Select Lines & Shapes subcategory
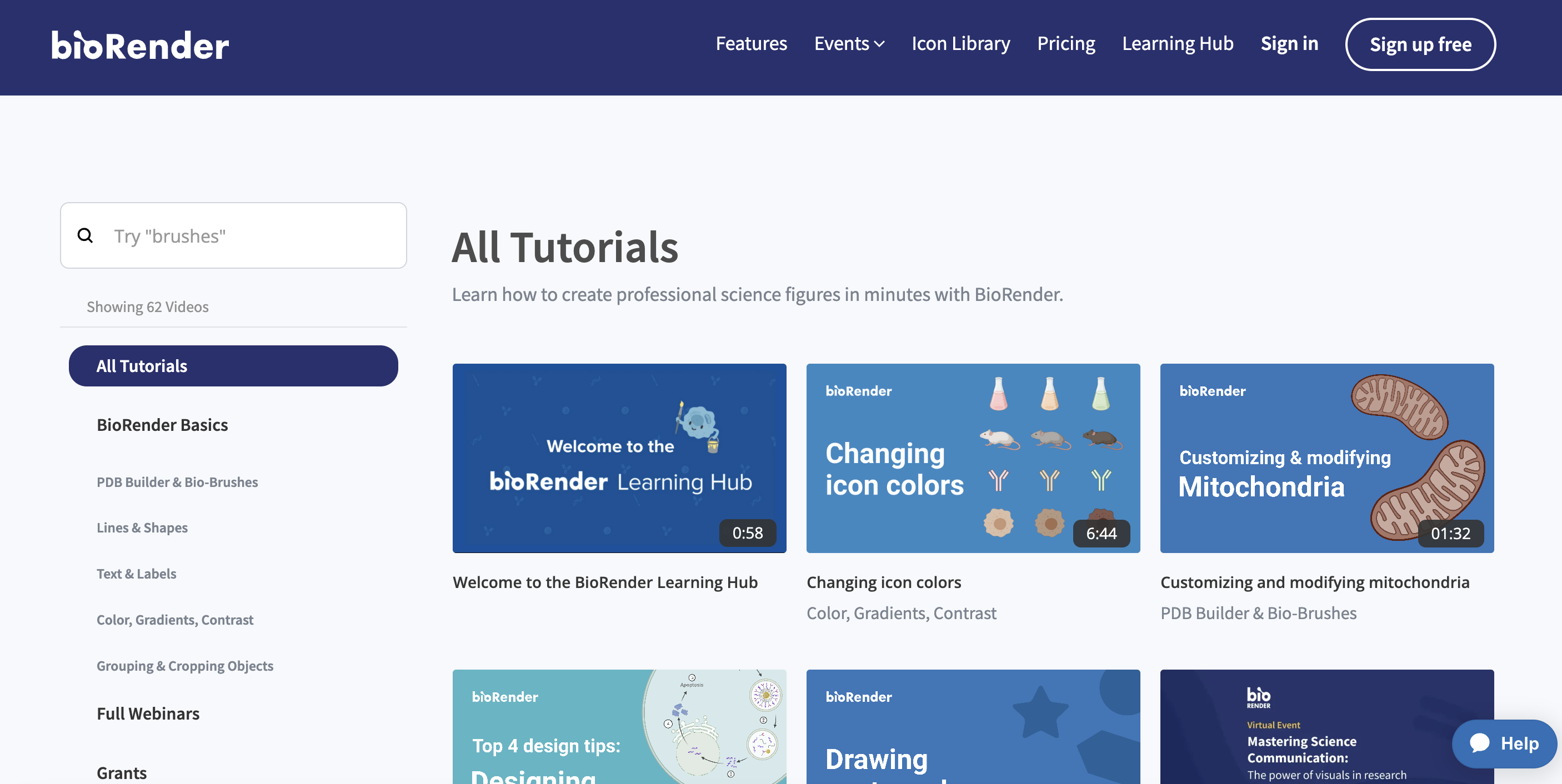Image resolution: width=1562 pixels, height=784 pixels. (x=142, y=527)
